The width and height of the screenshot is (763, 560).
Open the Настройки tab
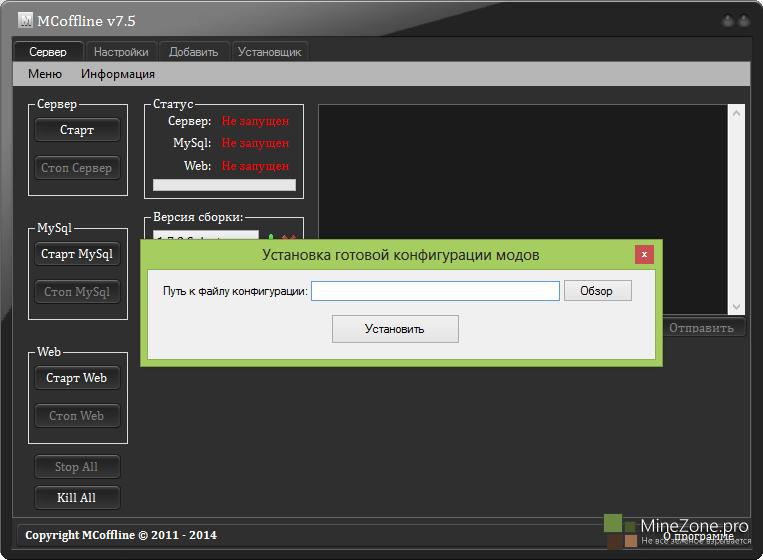coord(121,52)
